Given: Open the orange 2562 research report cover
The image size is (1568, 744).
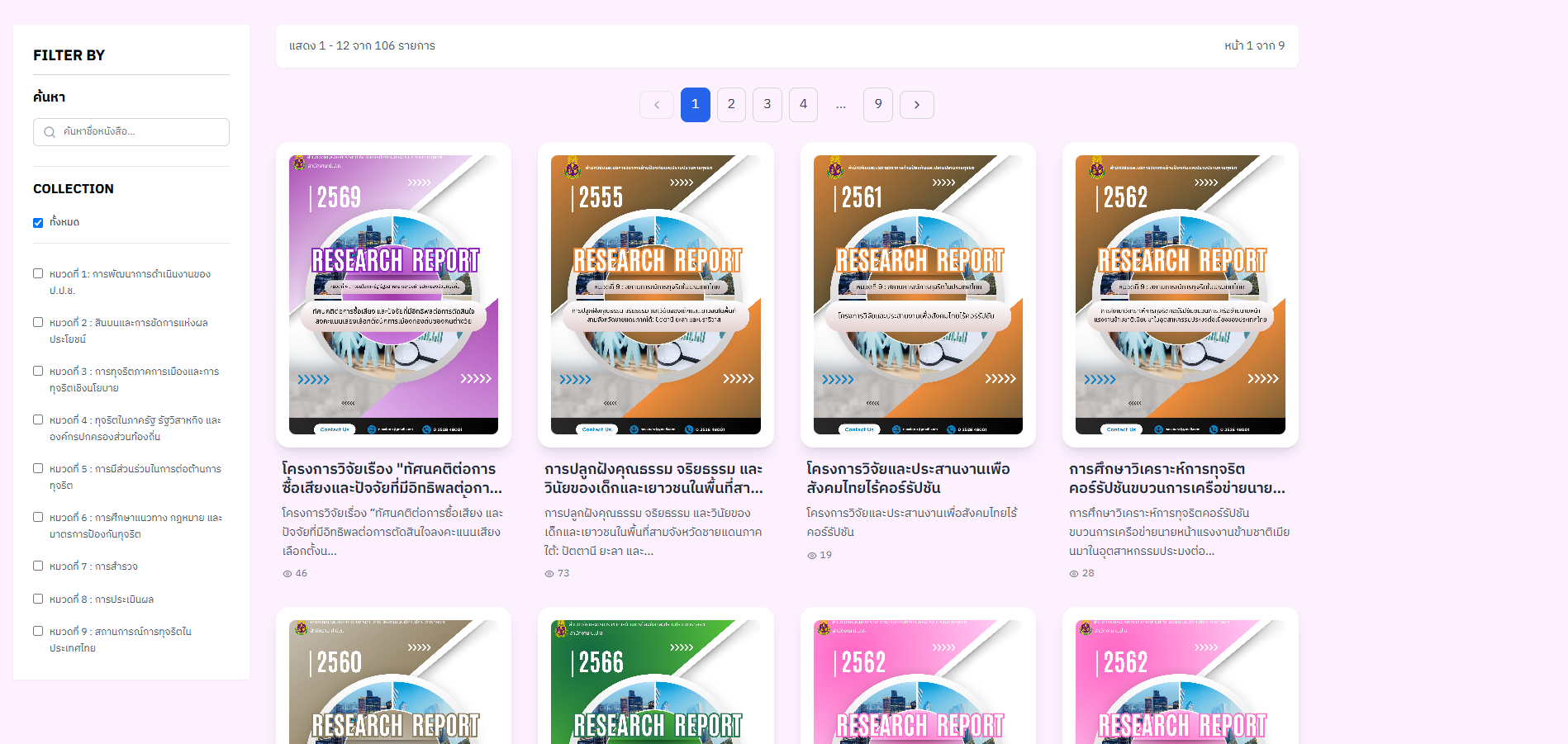Looking at the screenshot, I should [x=1181, y=295].
